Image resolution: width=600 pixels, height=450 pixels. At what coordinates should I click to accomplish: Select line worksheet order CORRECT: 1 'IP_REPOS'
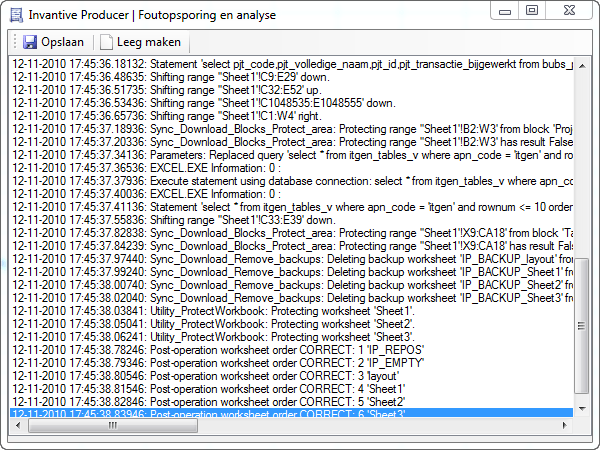click(x=292, y=350)
